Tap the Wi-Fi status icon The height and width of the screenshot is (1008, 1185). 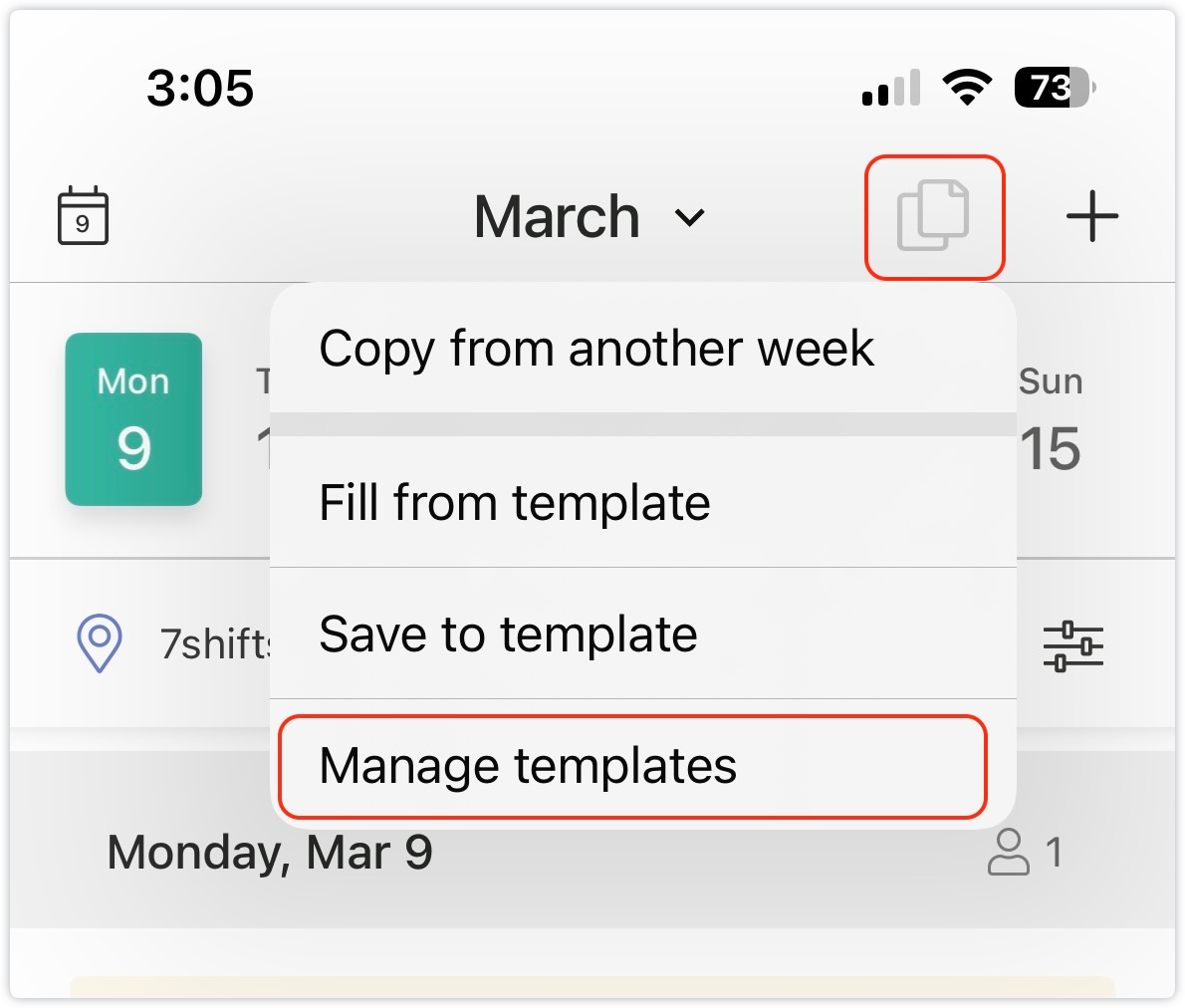coord(966,88)
